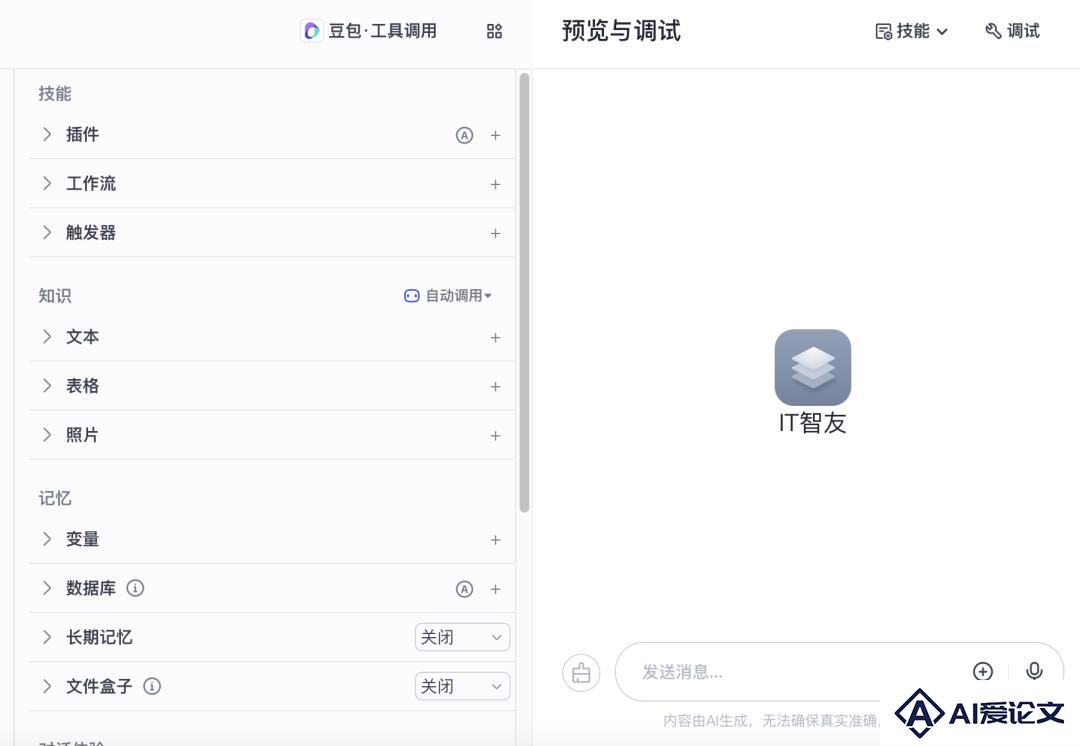Expand the 工作流 section
Image resolution: width=1080 pixels, height=746 pixels.
pyautogui.click(x=47, y=183)
